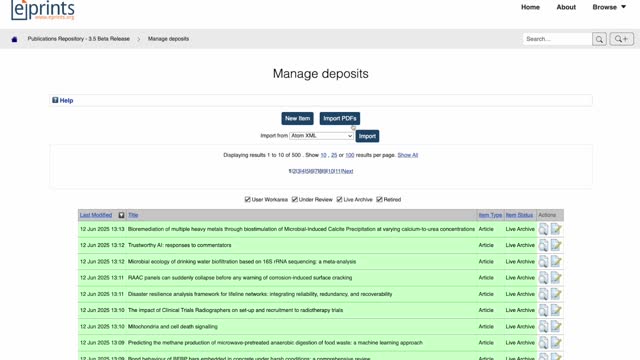Click title 'Microbial ecology of drinking water biofiltration'
640x360 pixels.
[242, 262]
